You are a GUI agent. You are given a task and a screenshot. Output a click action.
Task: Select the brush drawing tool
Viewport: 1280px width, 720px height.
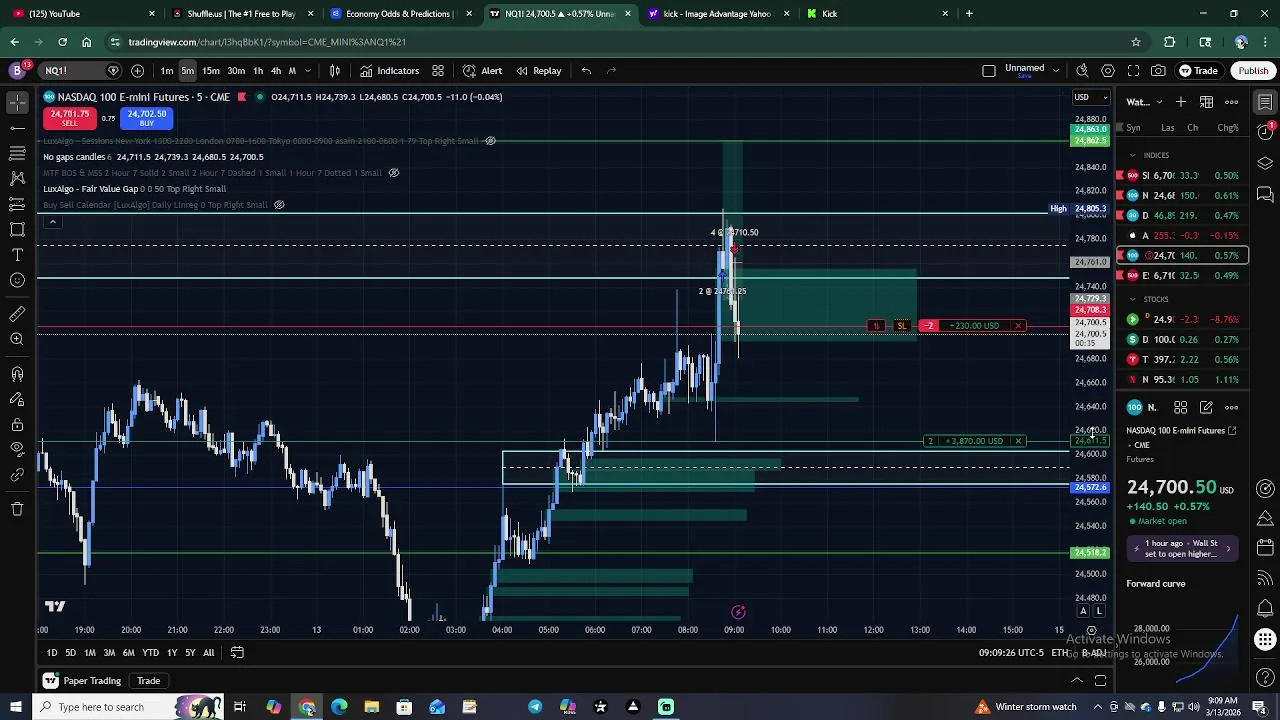[17, 229]
